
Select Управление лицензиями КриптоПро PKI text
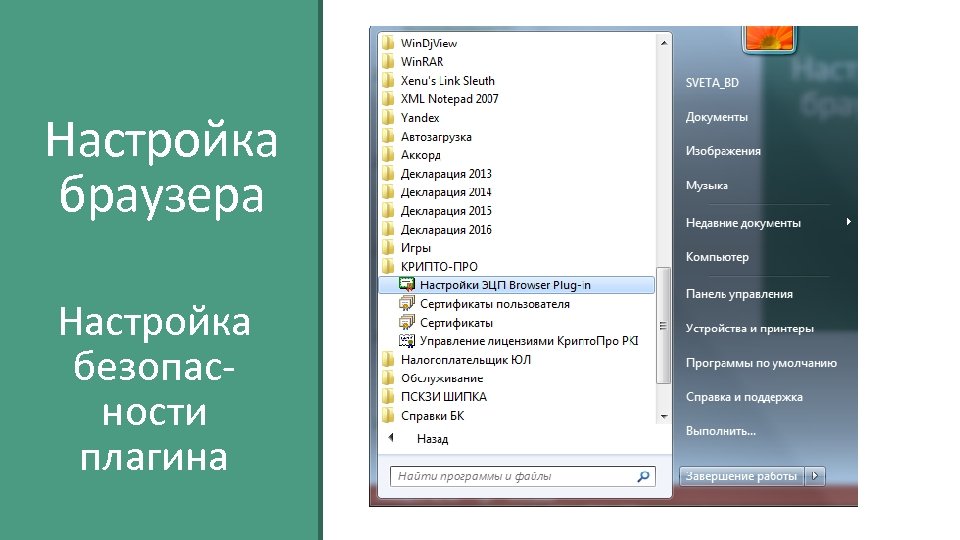[x=529, y=341]
